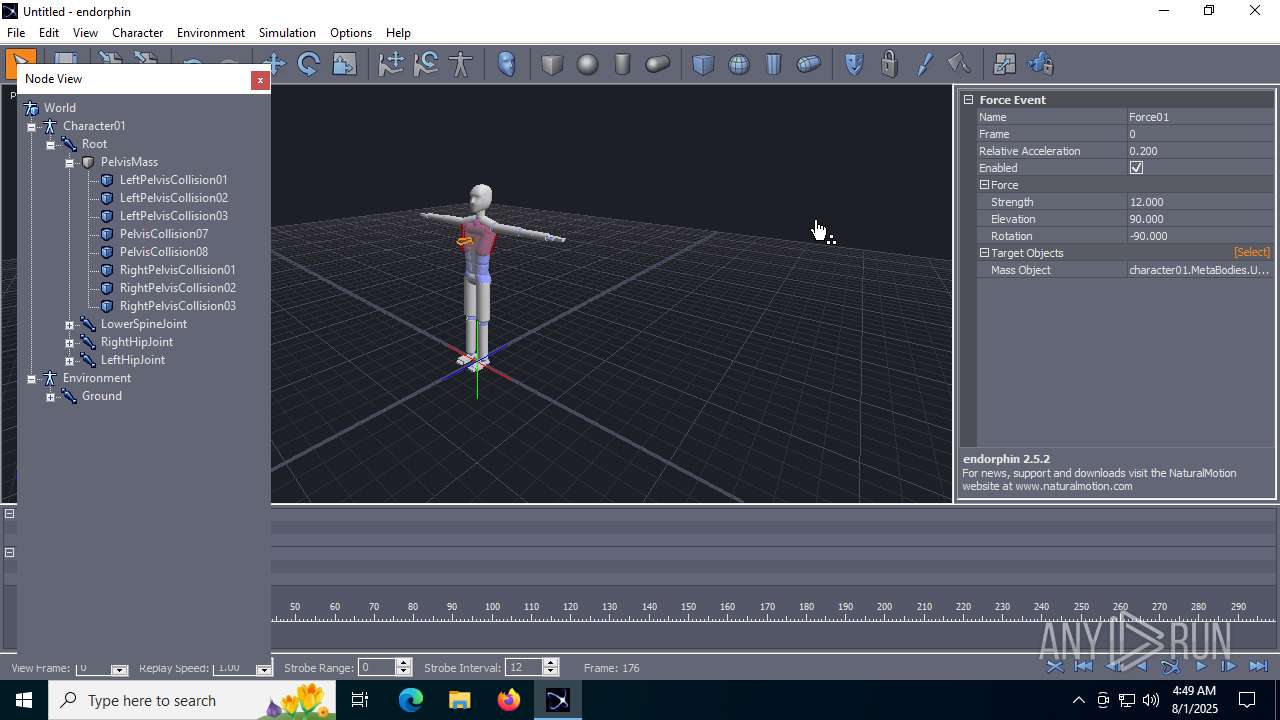The height and width of the screenshot is (720, 1280).
Task: Collapse the Character01 tree node
Action: (32, 127)
